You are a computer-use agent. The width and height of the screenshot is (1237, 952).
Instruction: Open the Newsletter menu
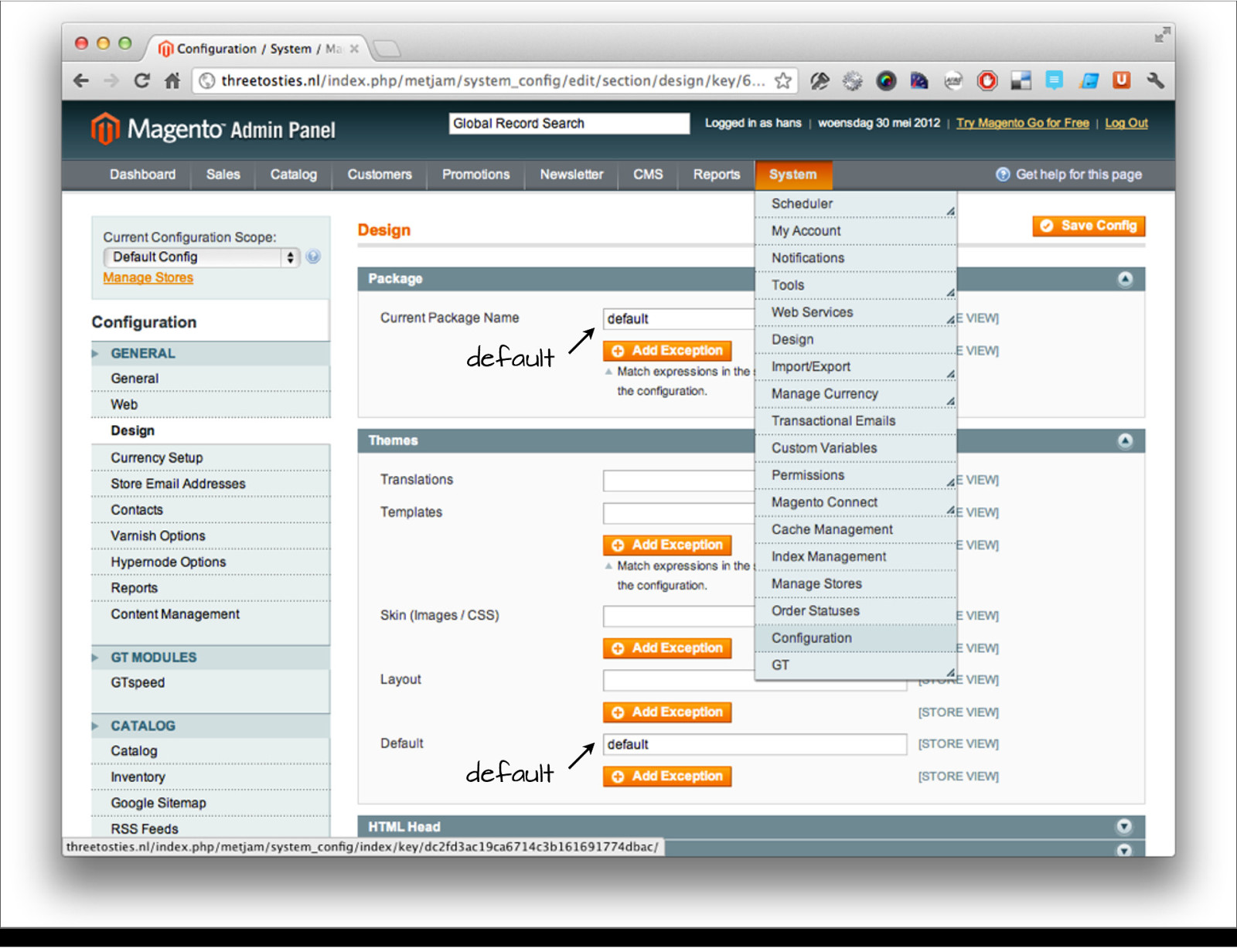point(571,175)
